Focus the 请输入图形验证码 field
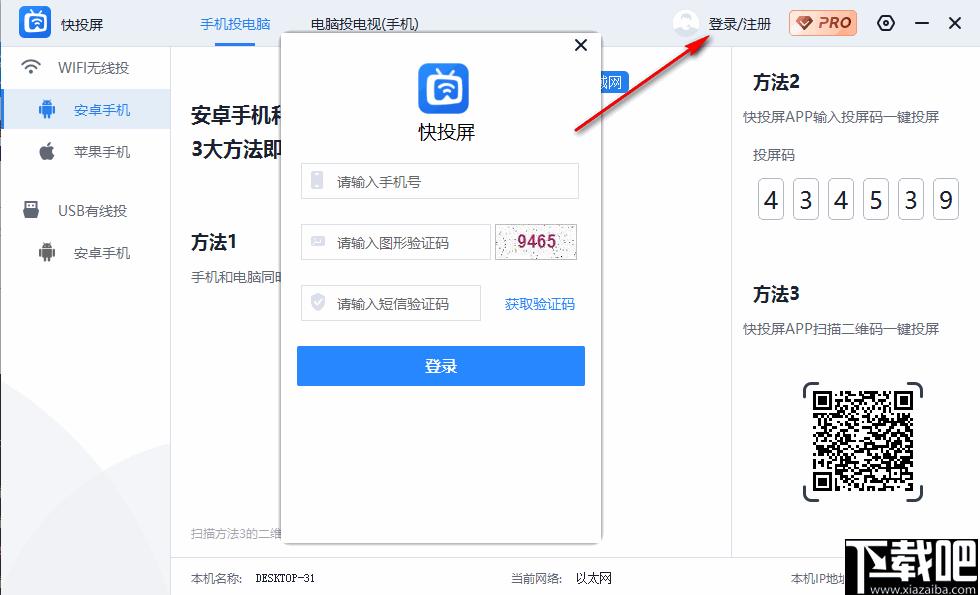This screenshot has width=980, height=595. tap(396, 242)
